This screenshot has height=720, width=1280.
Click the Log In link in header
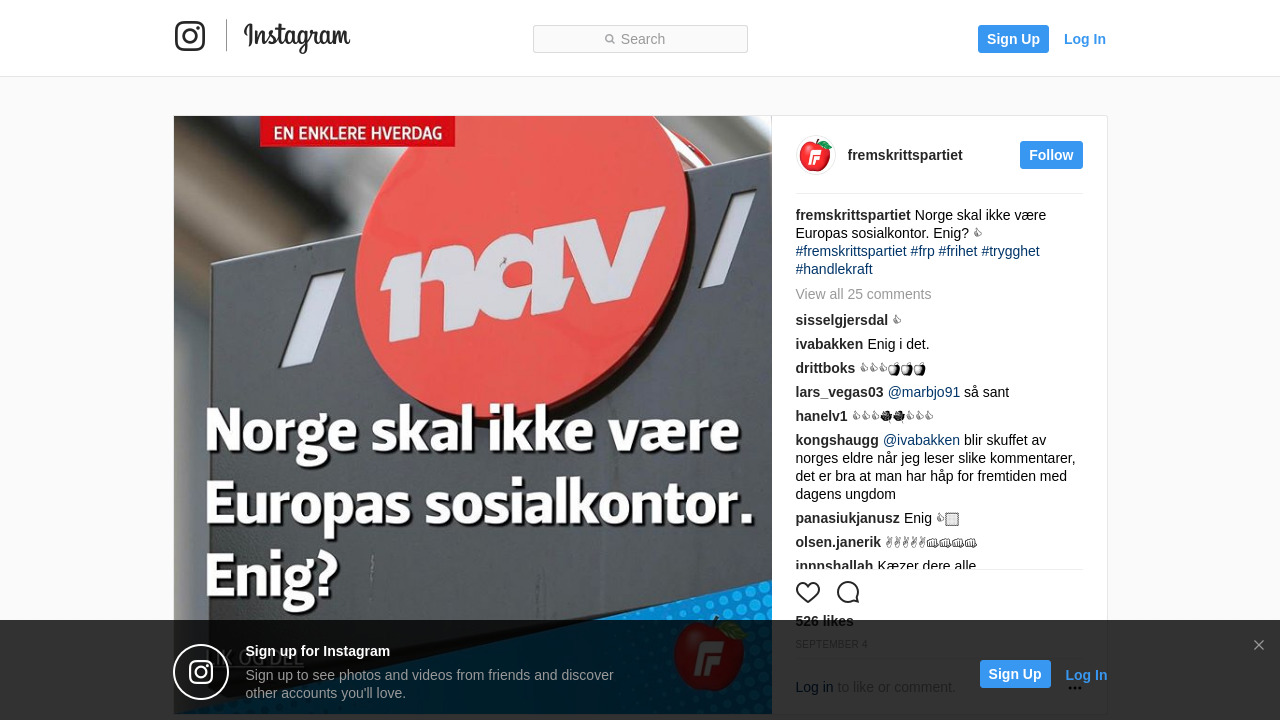(1085, 39)
